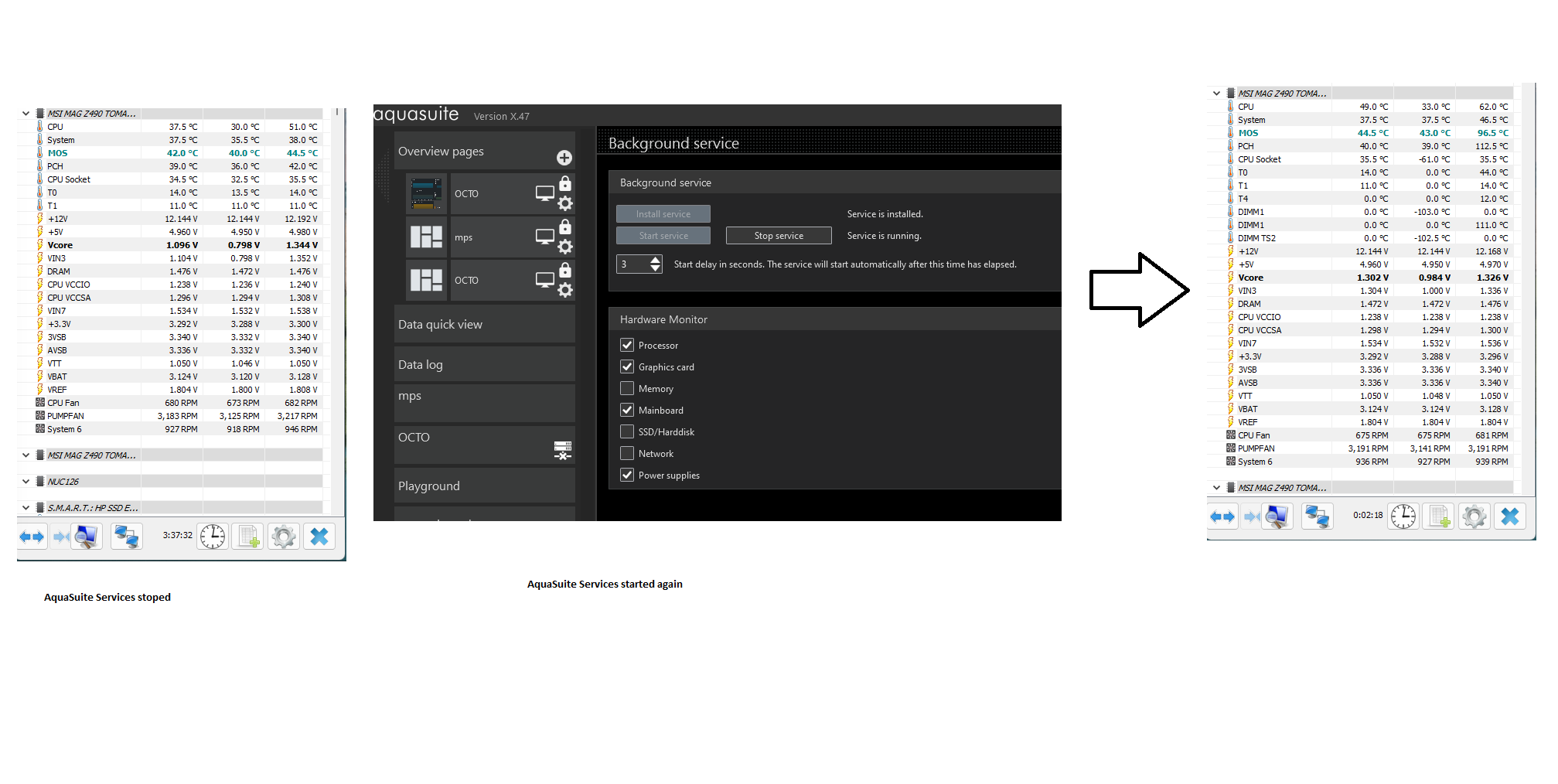Uncheck the Mainboard checkbox

pos(627,410)
